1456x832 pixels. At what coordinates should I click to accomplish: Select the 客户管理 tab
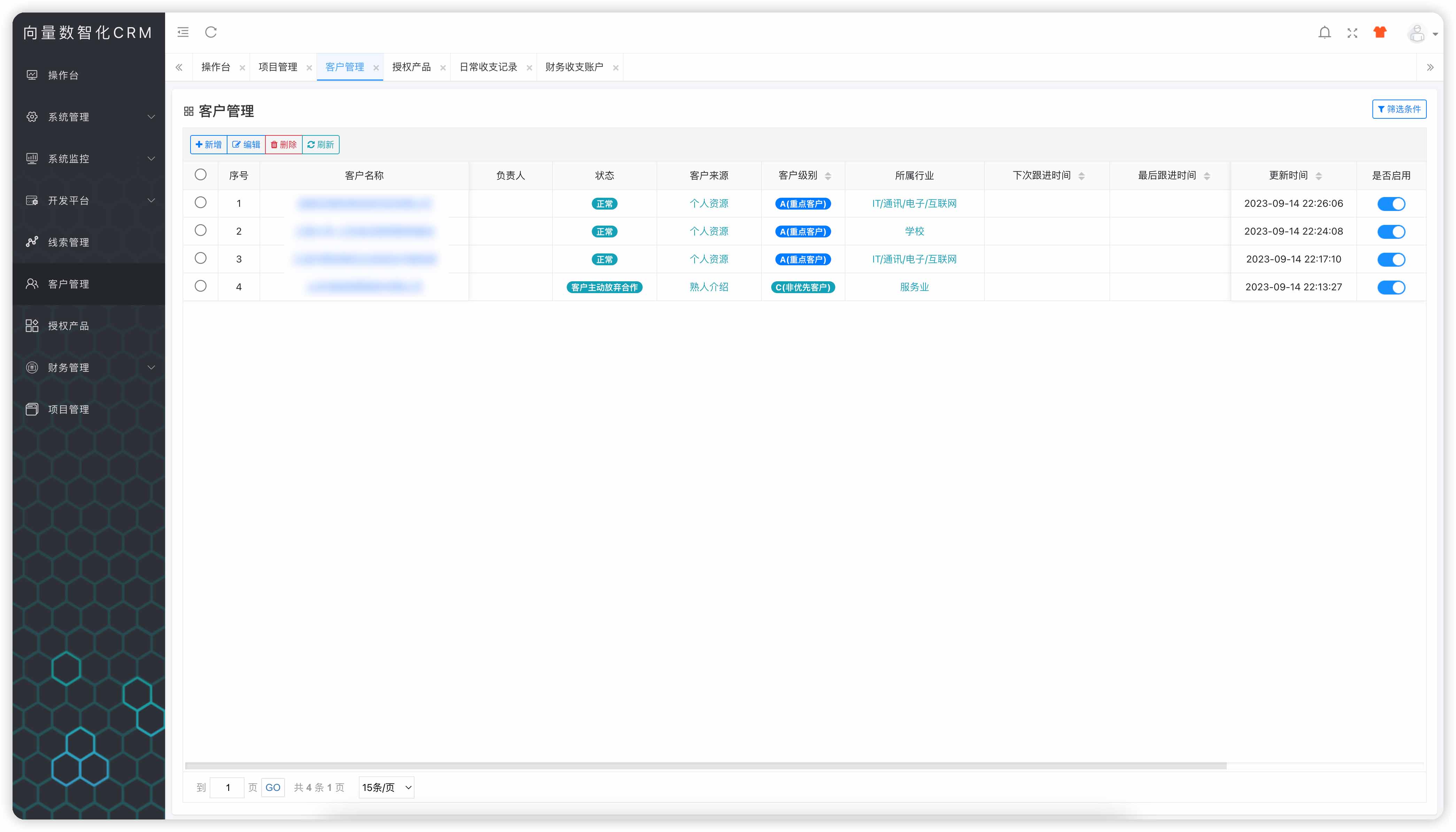(x=345, y=68)
